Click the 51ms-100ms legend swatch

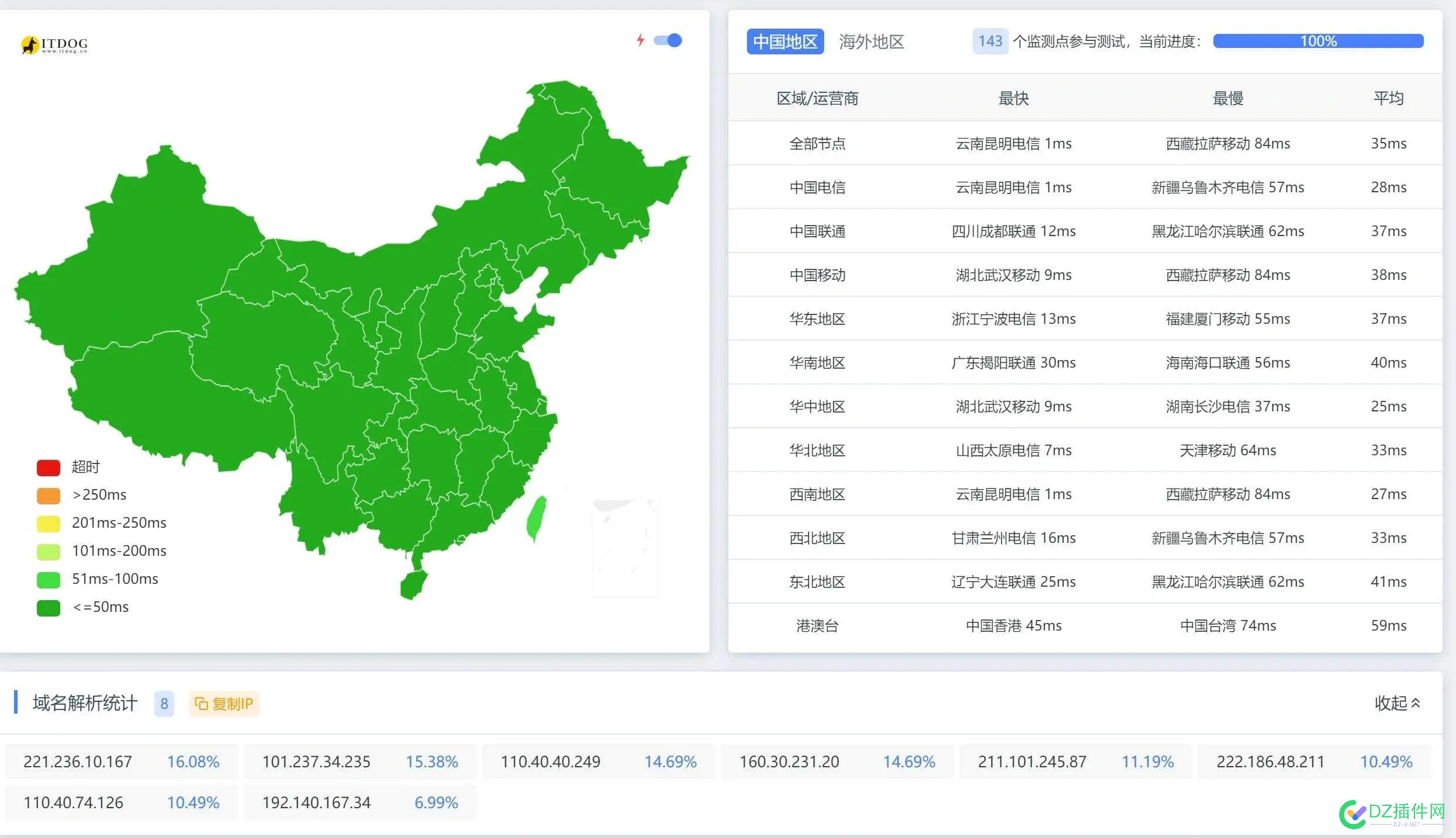coord(49,580)
